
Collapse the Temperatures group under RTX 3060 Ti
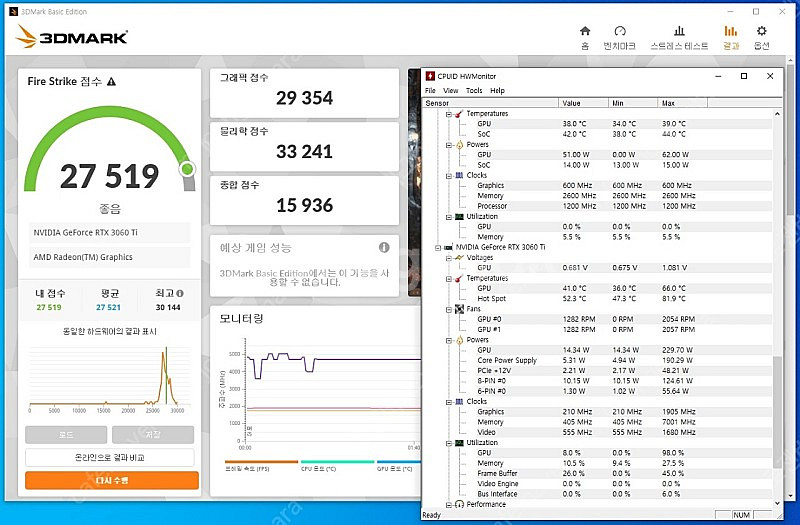pyautogui.click(x=448, y=279)
